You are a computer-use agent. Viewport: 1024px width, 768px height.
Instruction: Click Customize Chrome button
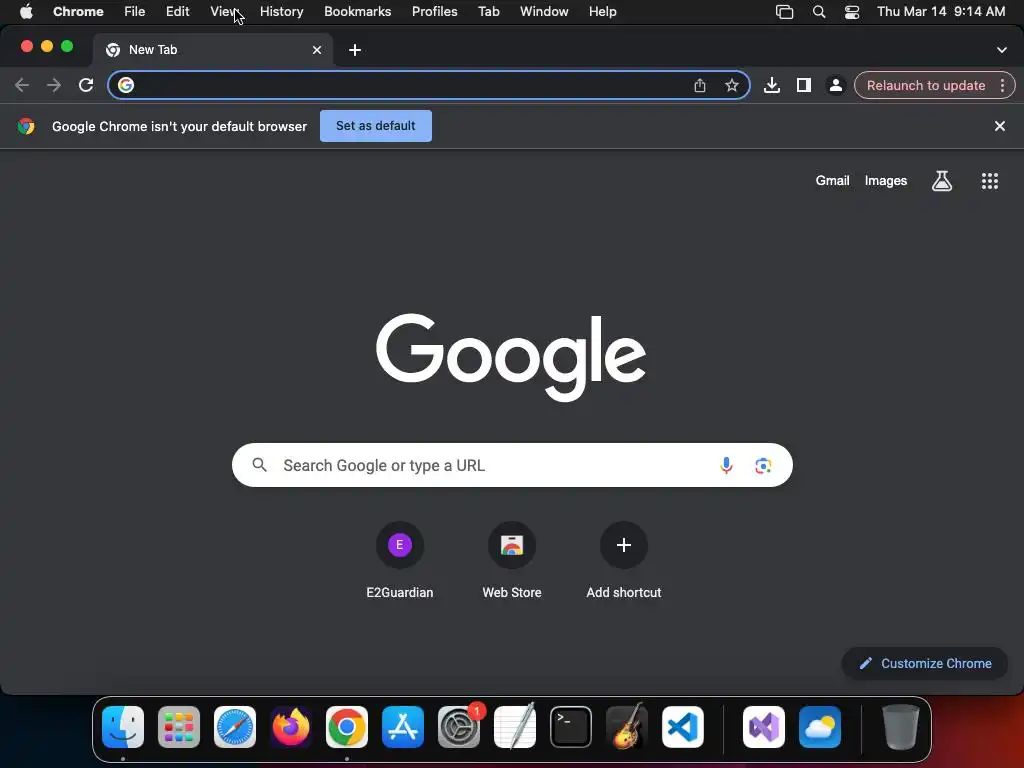(x=925, y=664)
